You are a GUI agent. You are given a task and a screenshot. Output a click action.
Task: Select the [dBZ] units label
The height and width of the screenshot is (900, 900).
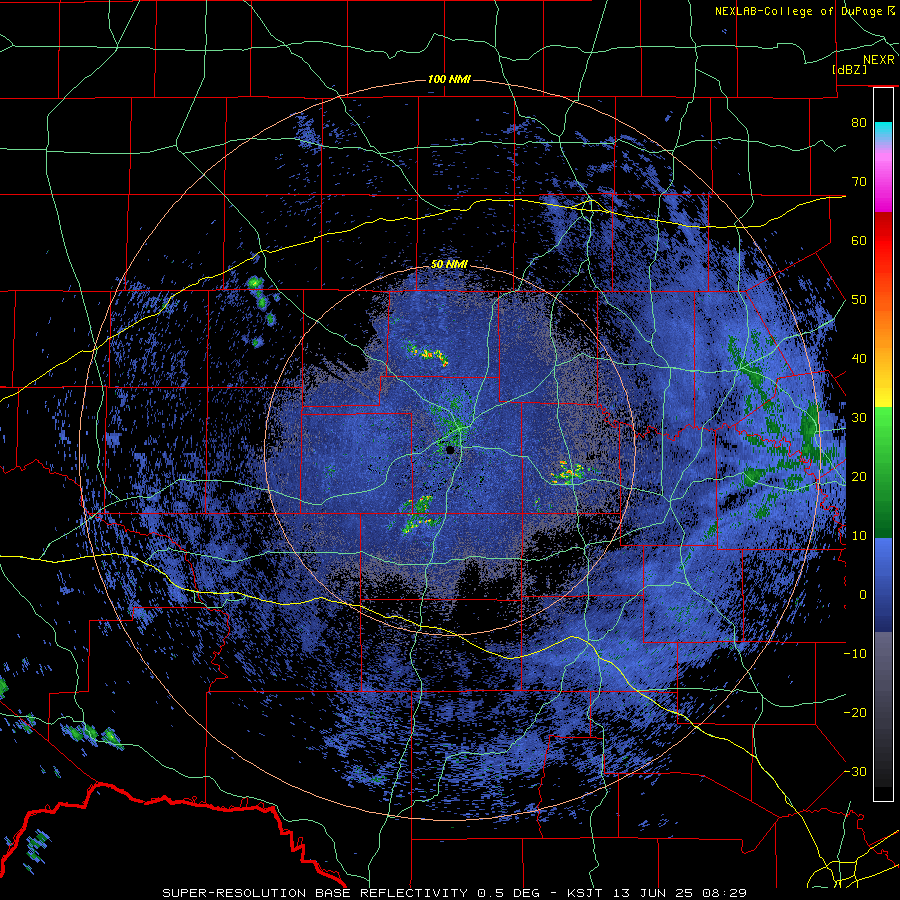pos(849,69)
